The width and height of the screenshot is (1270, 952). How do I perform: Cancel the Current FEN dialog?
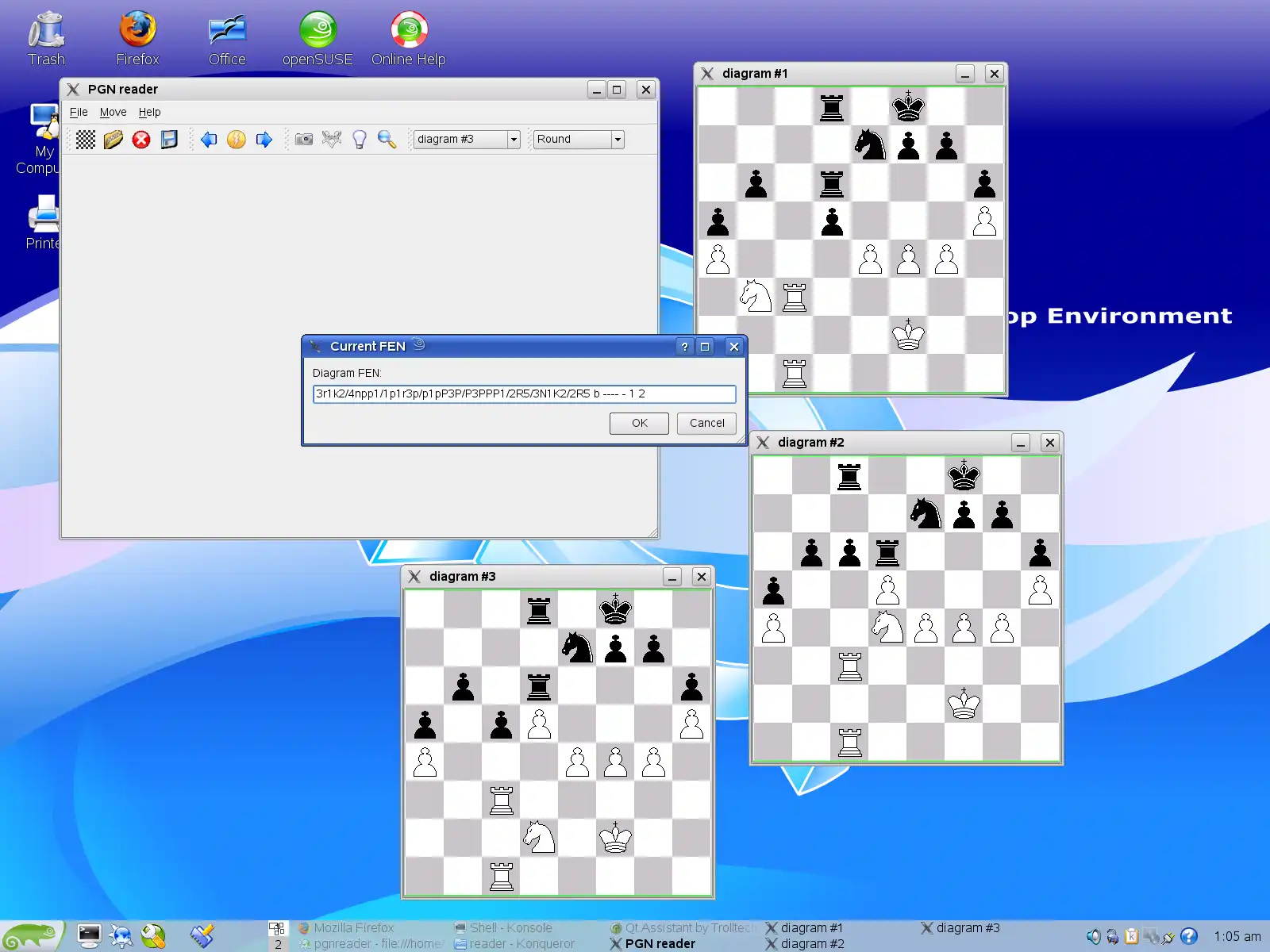tap(706, 424)
